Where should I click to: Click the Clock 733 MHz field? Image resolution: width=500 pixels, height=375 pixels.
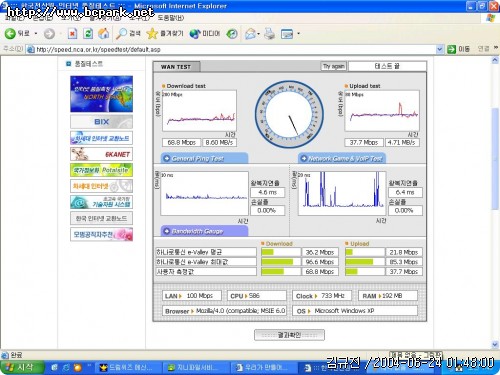(x=322, y=296)
